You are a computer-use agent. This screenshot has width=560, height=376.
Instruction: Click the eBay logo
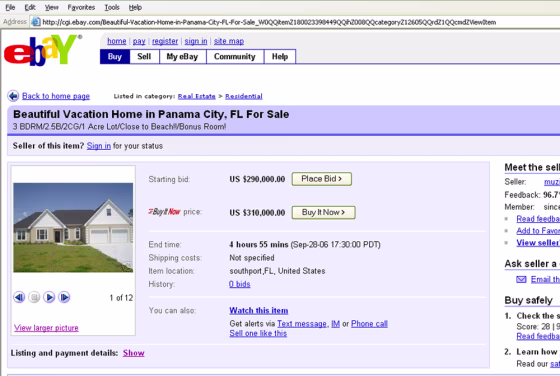[x=42, y=50]
